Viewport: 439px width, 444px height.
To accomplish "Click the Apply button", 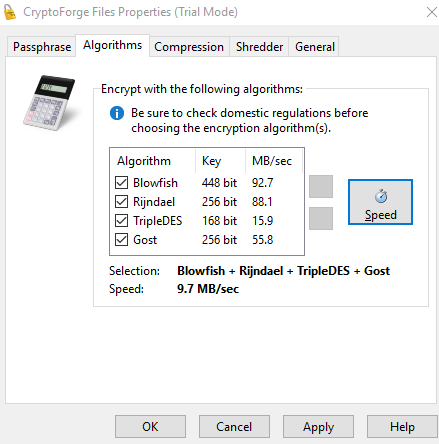I will point(318,427).
